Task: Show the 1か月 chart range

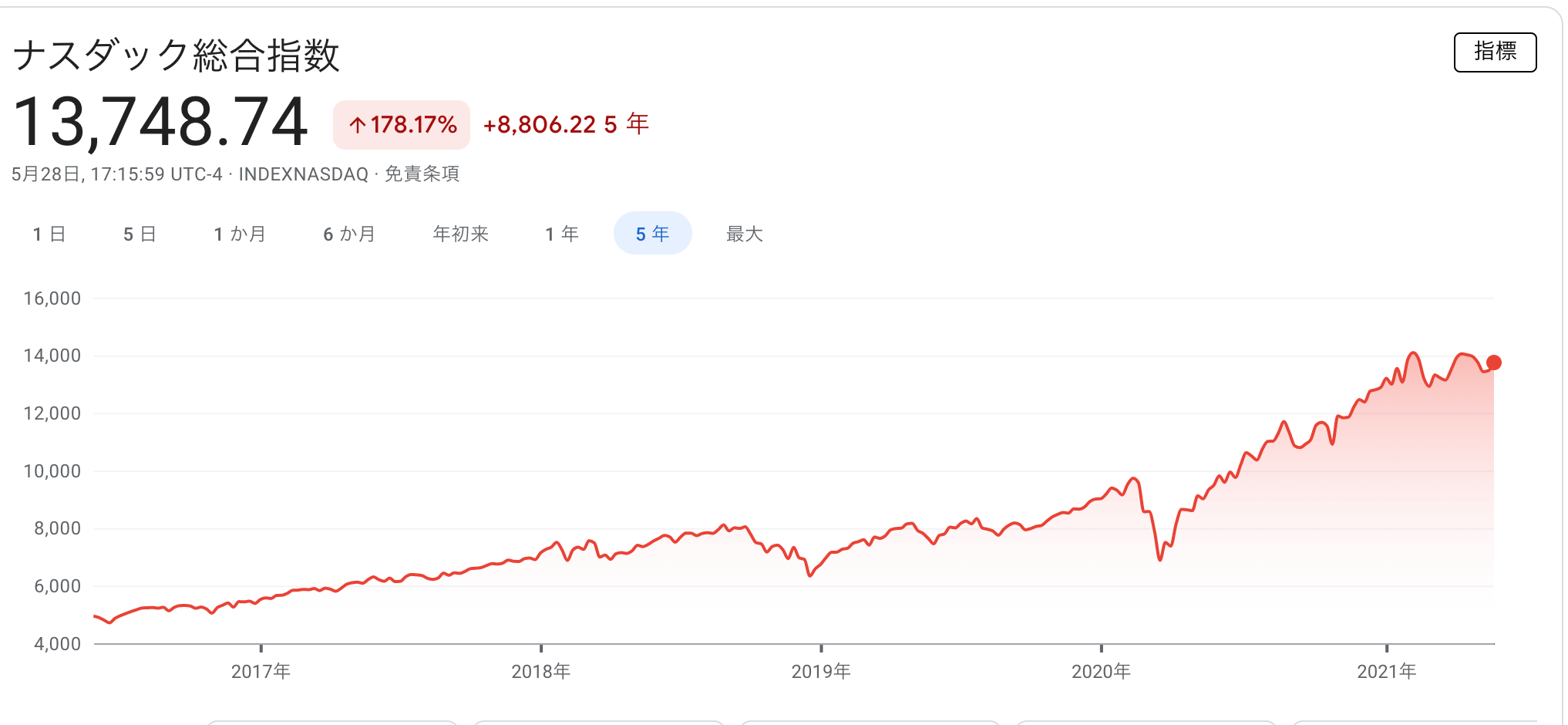Action: point(240,234)
